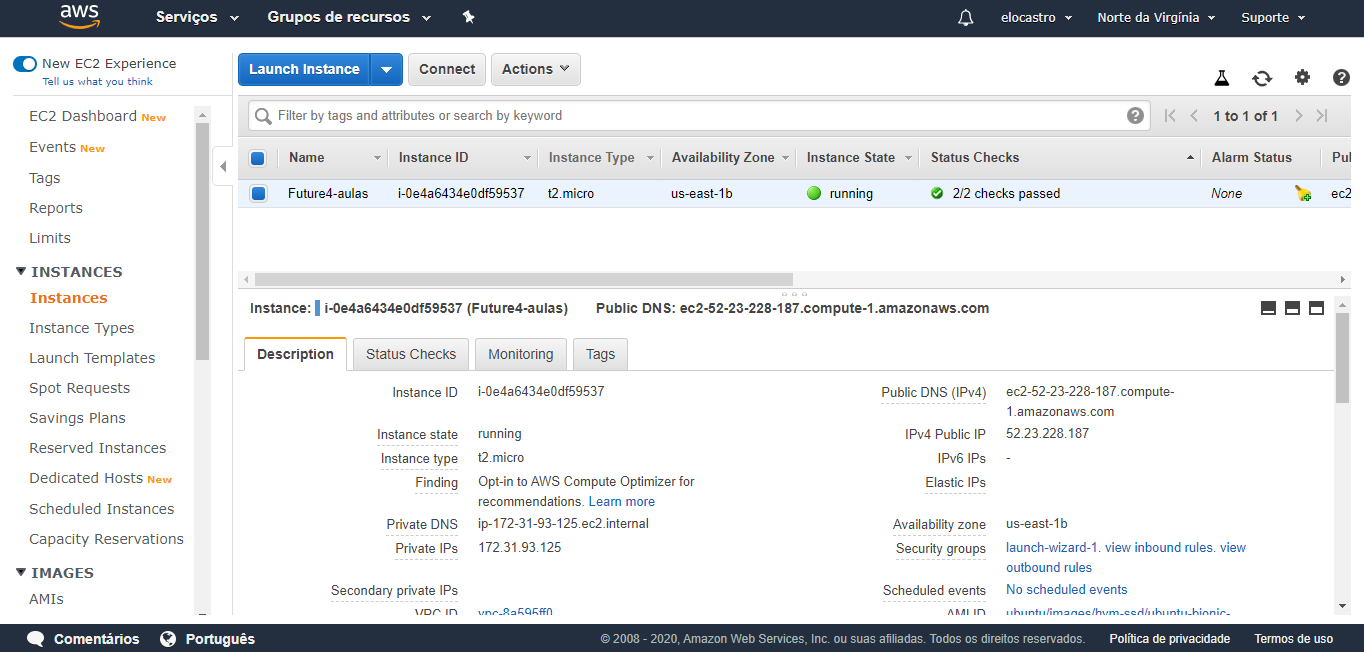
Task: Click the filter help icon in search box
Action: (x=1135, y=116)
